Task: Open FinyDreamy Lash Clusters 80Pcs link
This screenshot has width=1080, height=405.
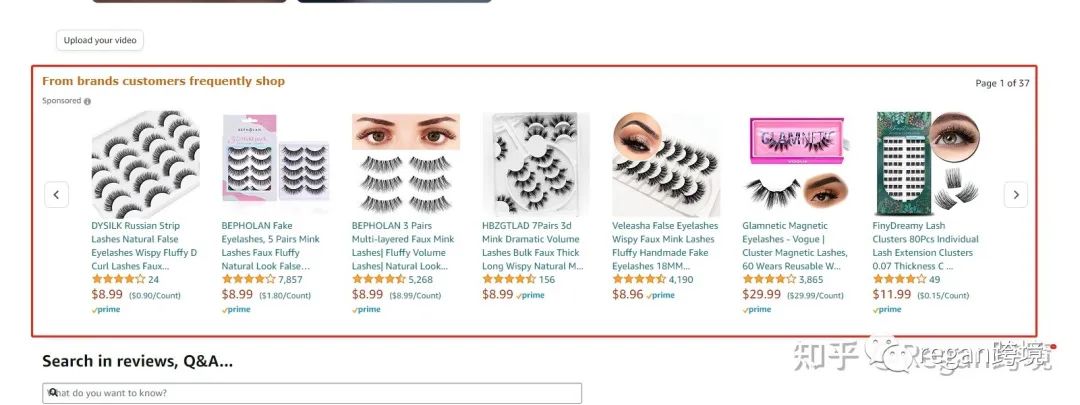Action: (925, 246)
